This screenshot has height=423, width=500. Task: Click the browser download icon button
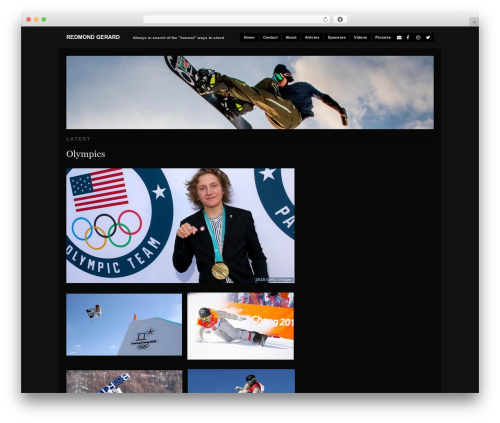pyautogui.click(x=340, y=20)
